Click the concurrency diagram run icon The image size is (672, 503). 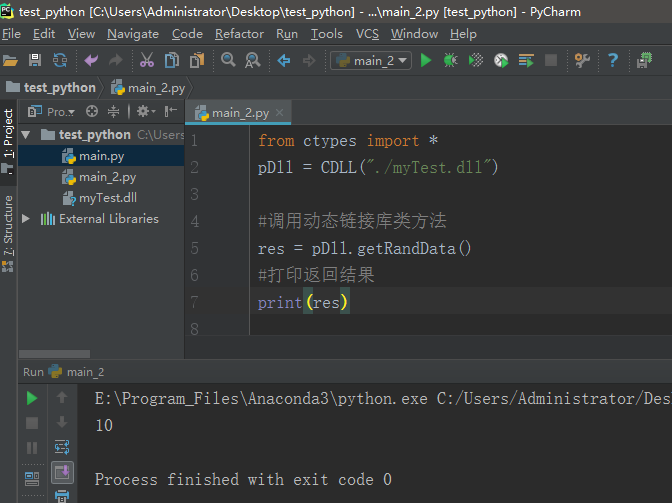[526, 60]
